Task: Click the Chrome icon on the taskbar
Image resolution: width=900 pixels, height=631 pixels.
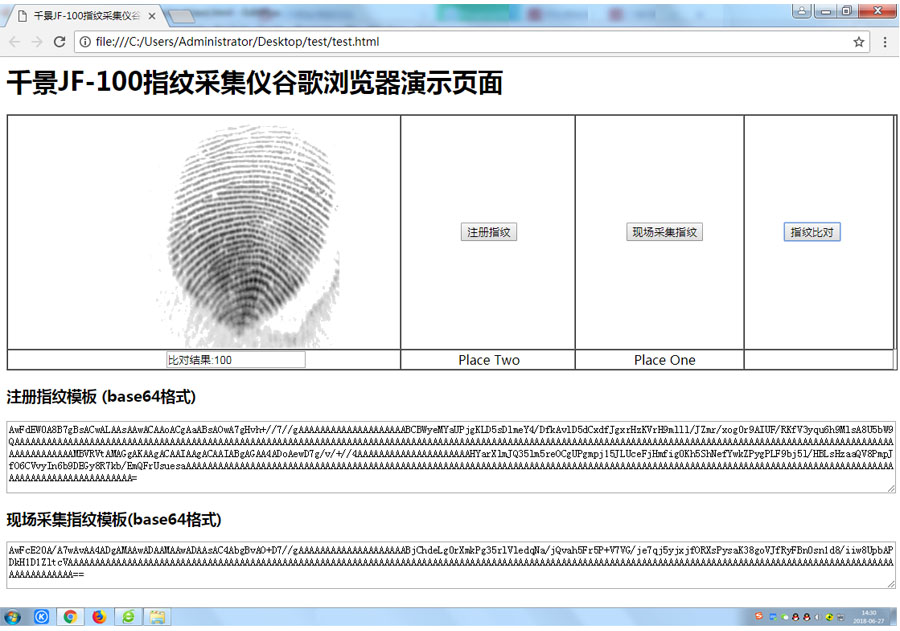Action: 70,616
